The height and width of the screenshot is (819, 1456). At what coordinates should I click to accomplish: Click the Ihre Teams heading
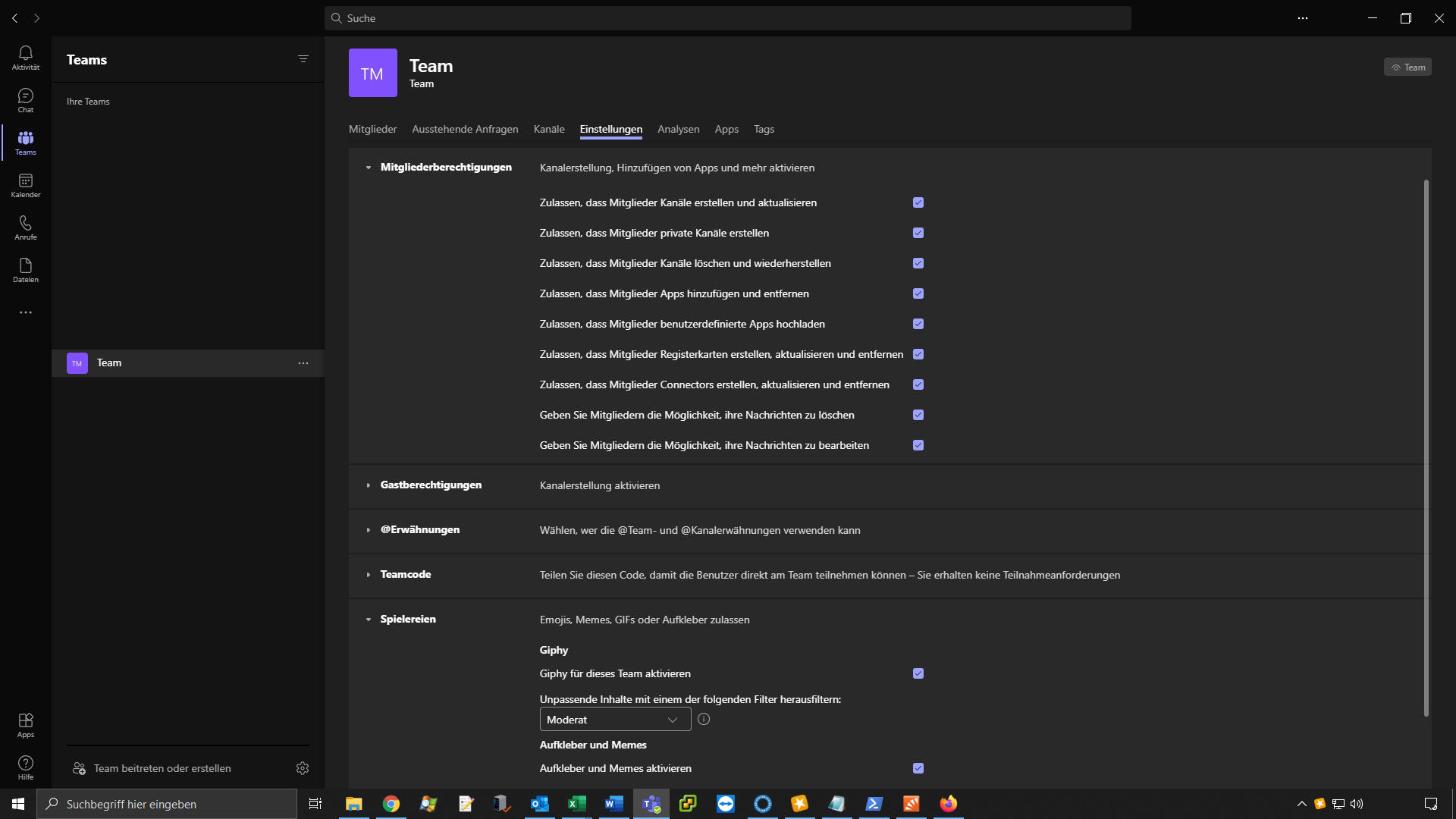pos(88,102)
